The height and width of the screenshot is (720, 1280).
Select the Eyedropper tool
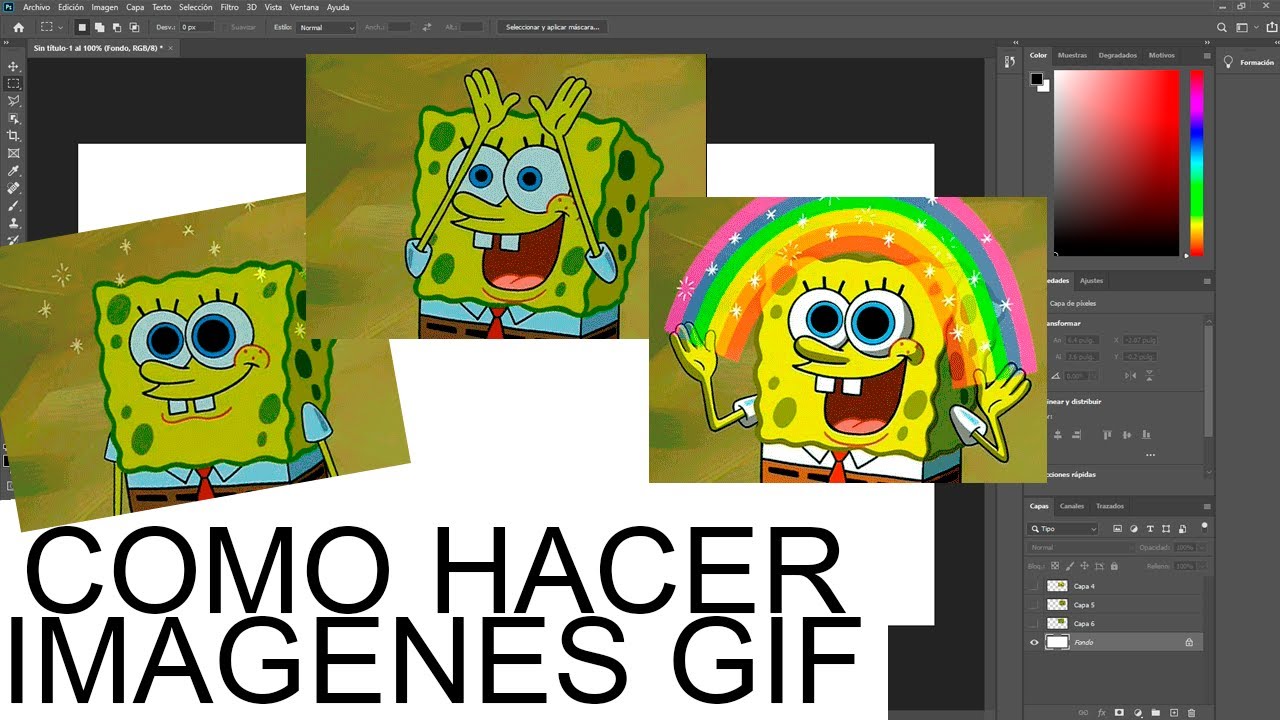pyautogui.click(x=13, y=171)
